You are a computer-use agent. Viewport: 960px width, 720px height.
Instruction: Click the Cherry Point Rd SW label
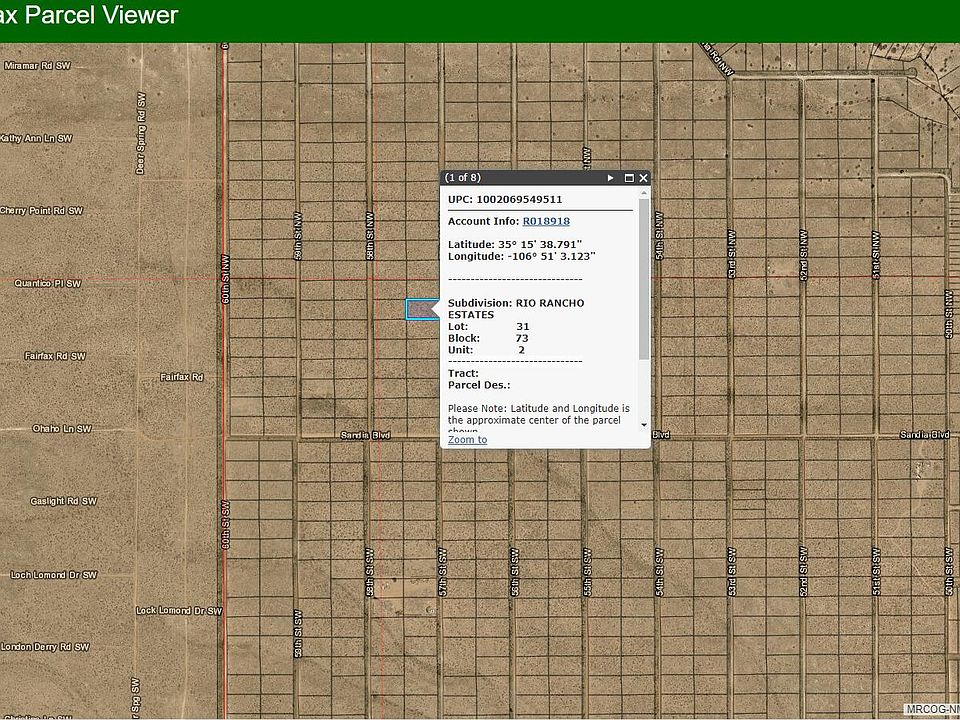click(41, 211)
